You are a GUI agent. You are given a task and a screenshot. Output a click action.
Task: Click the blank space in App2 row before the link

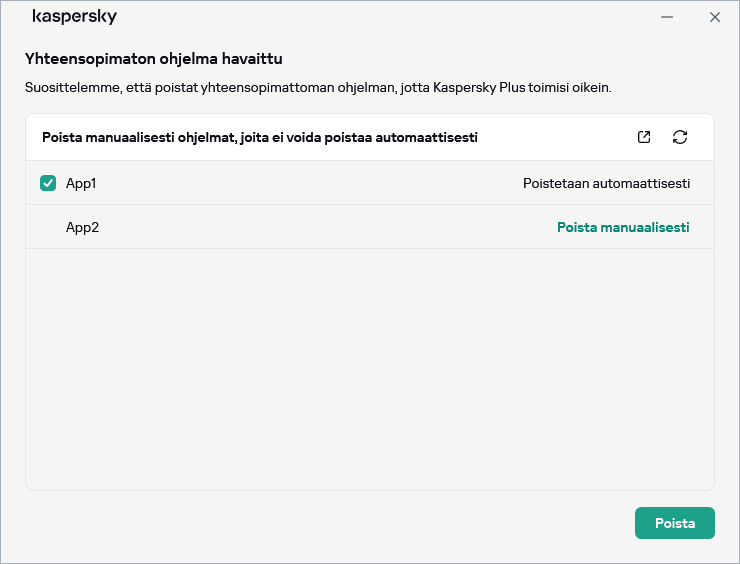point(320,227)
